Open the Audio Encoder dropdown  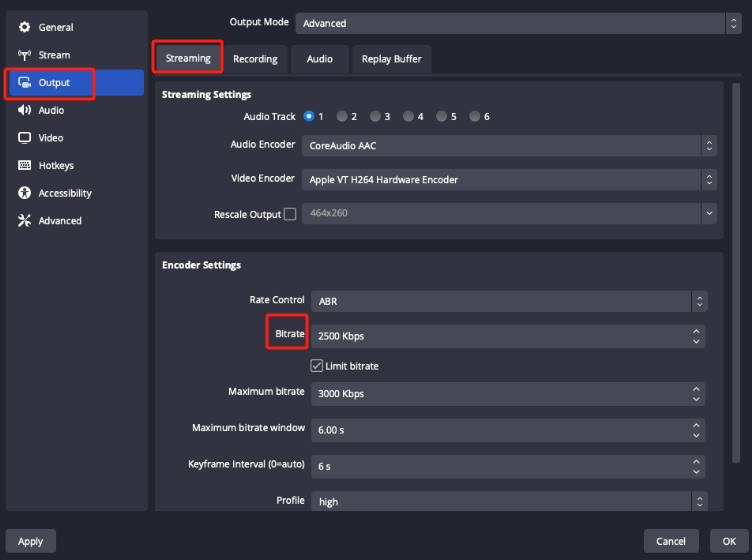click(509, 145)
